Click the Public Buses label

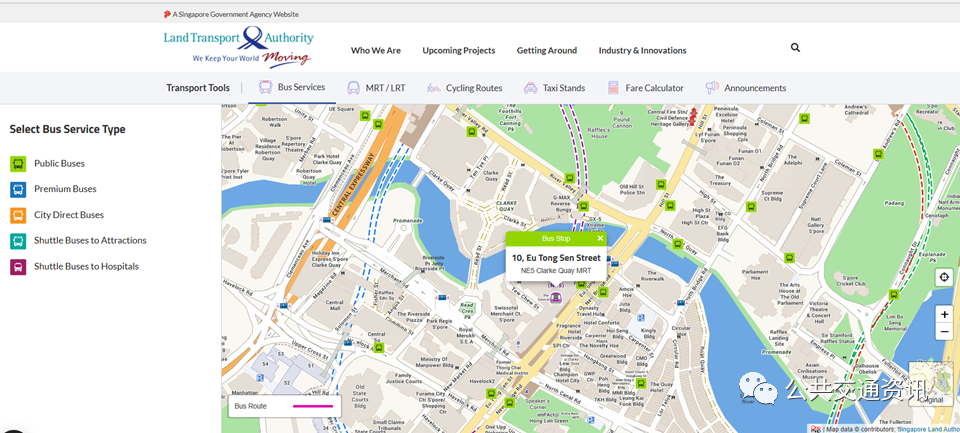point(59,164)
